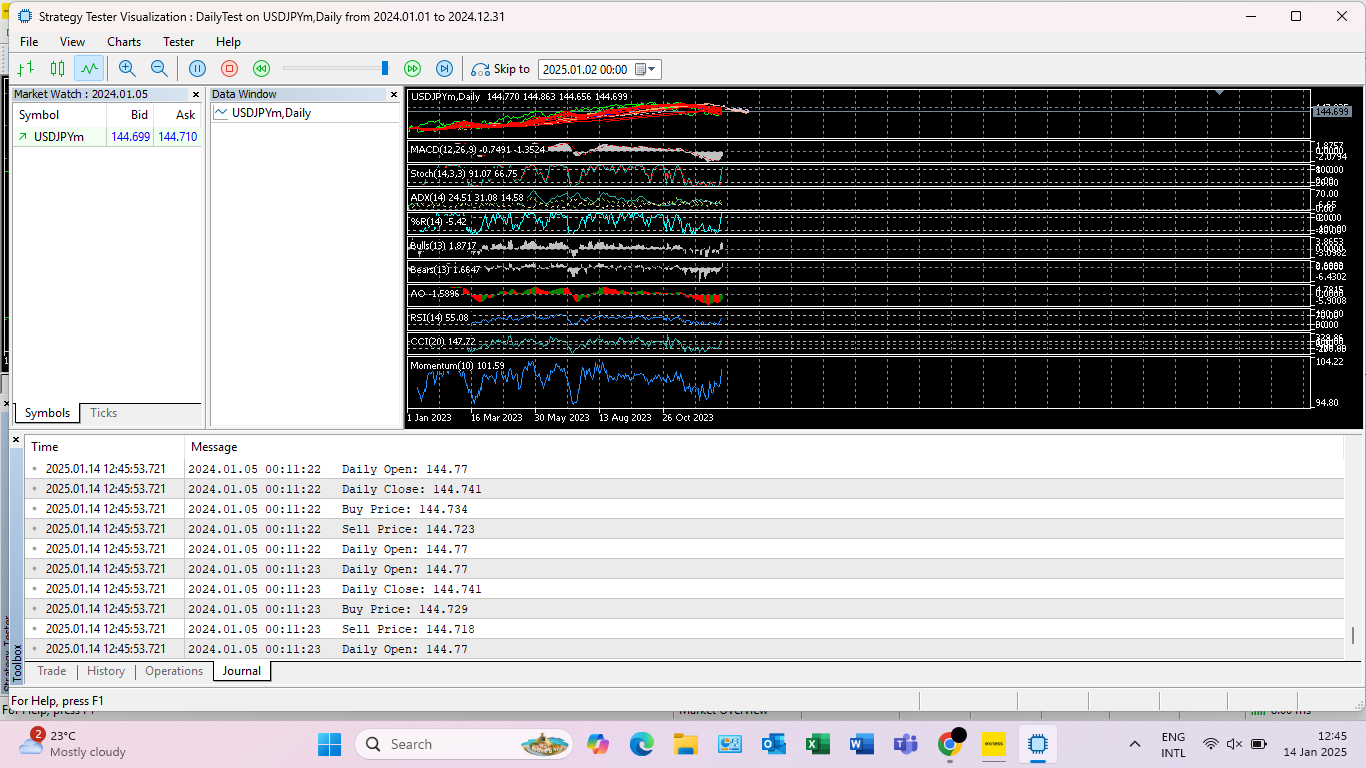Open the Windows Start menu

coord(329,744)
